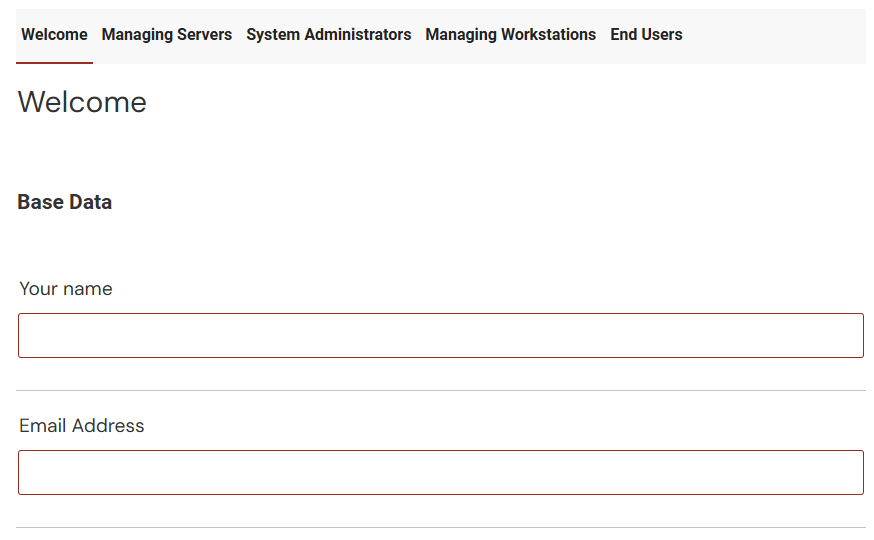This screenshot has width=874, height=540.
Task: Click the red border of the Email Address box
Action: coord(440,451)
